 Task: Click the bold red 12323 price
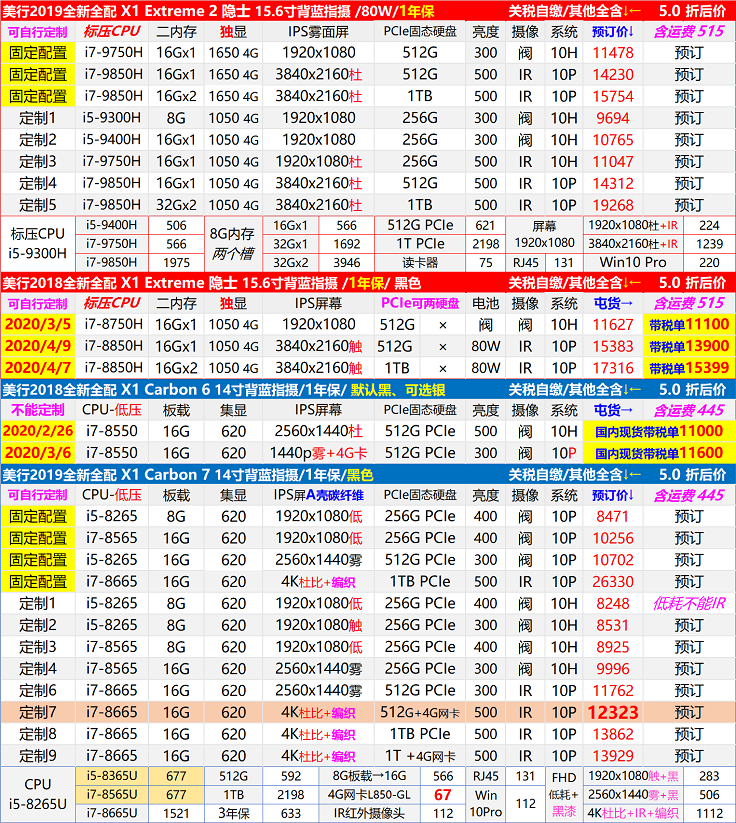[x=613, y=712]
